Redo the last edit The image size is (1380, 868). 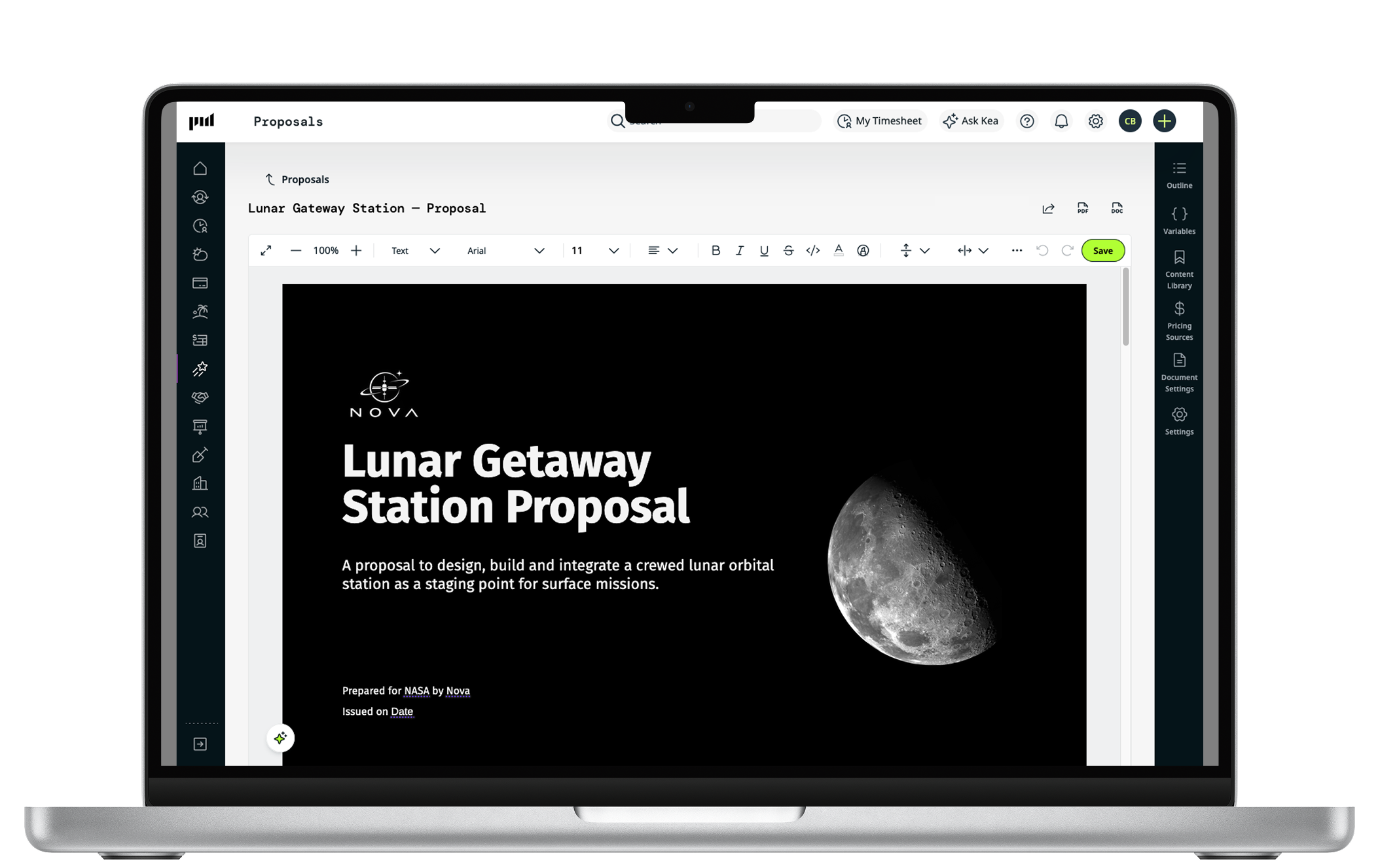click(x=1067, y=251)
